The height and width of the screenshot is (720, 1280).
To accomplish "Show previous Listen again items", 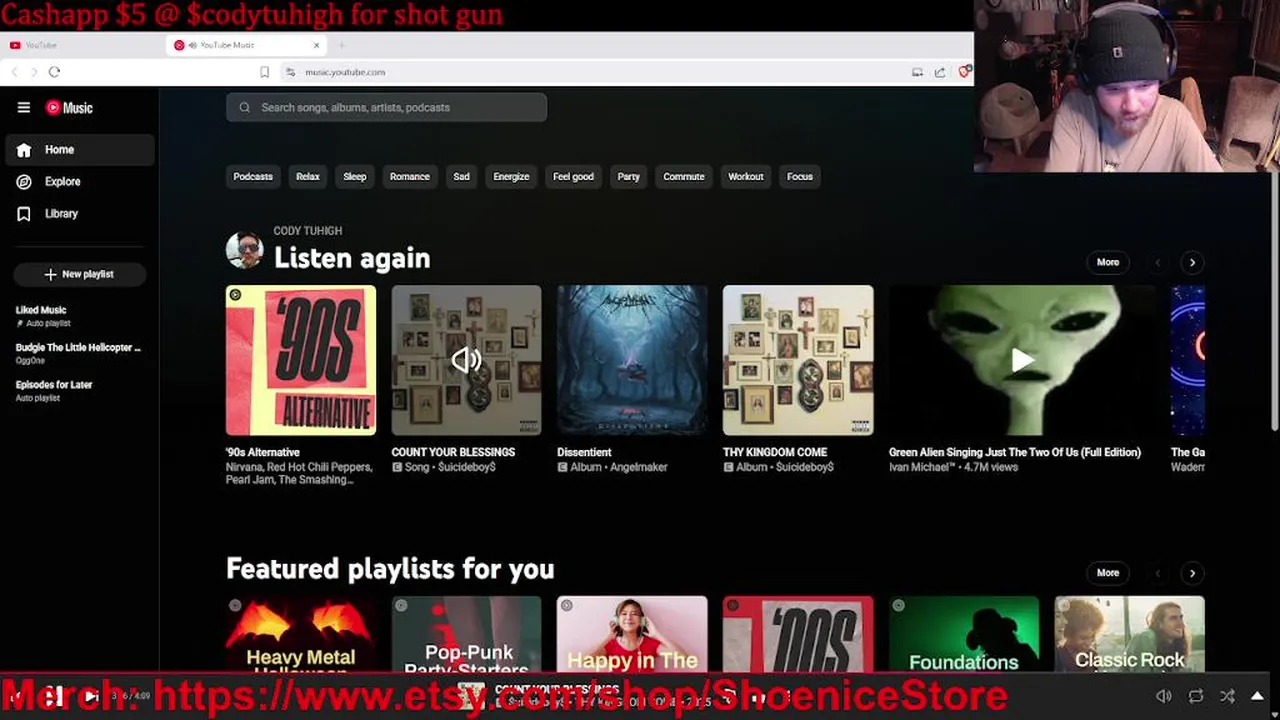I will 1158,262.
